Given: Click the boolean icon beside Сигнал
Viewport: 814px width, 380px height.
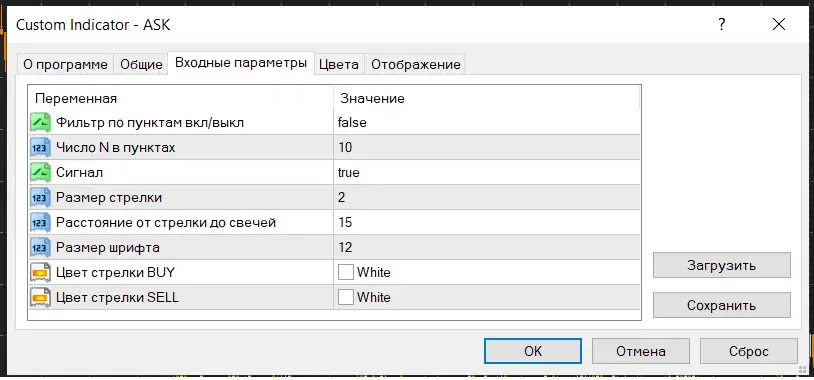Looking at the screenshot, I should [40, 172].
